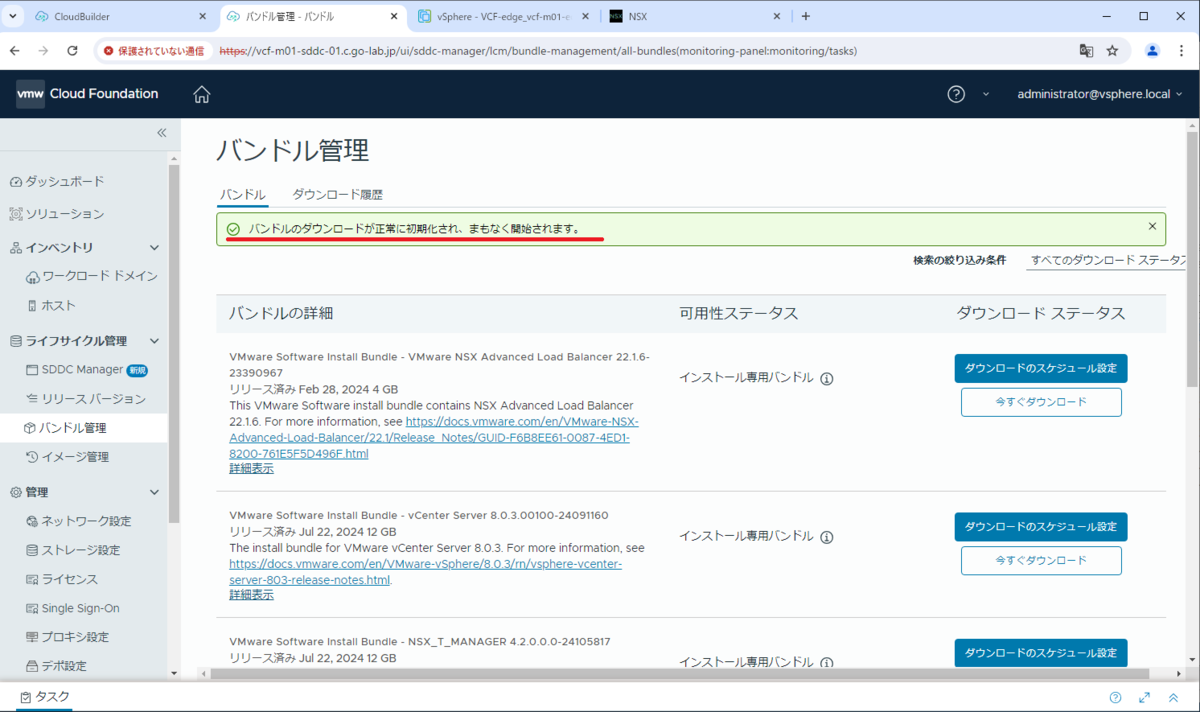Open プロキシ設定 in the sidebar
1200x712 pixels.
pos(68,637)
